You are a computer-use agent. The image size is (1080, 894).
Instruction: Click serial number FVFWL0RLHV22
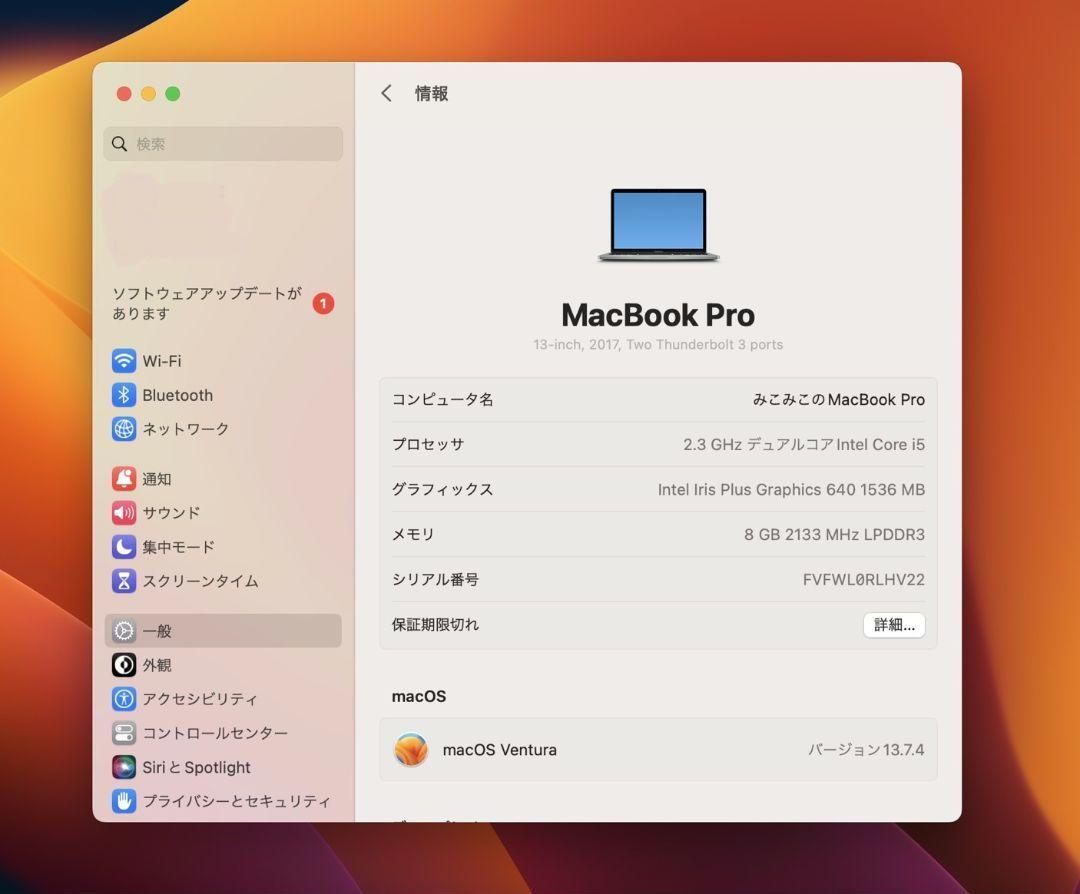click(864, 580)
